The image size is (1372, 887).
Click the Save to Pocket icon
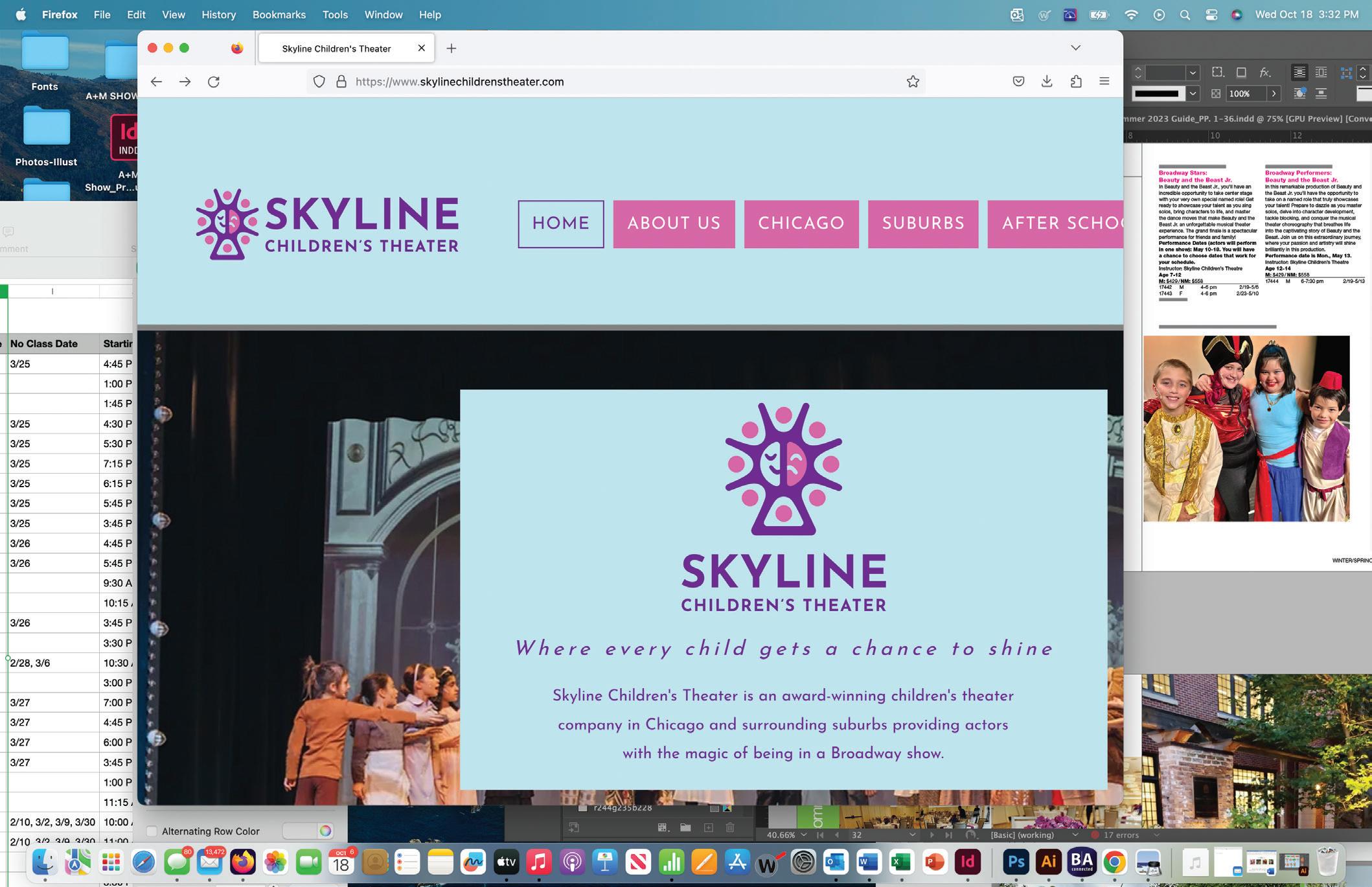1018,82
